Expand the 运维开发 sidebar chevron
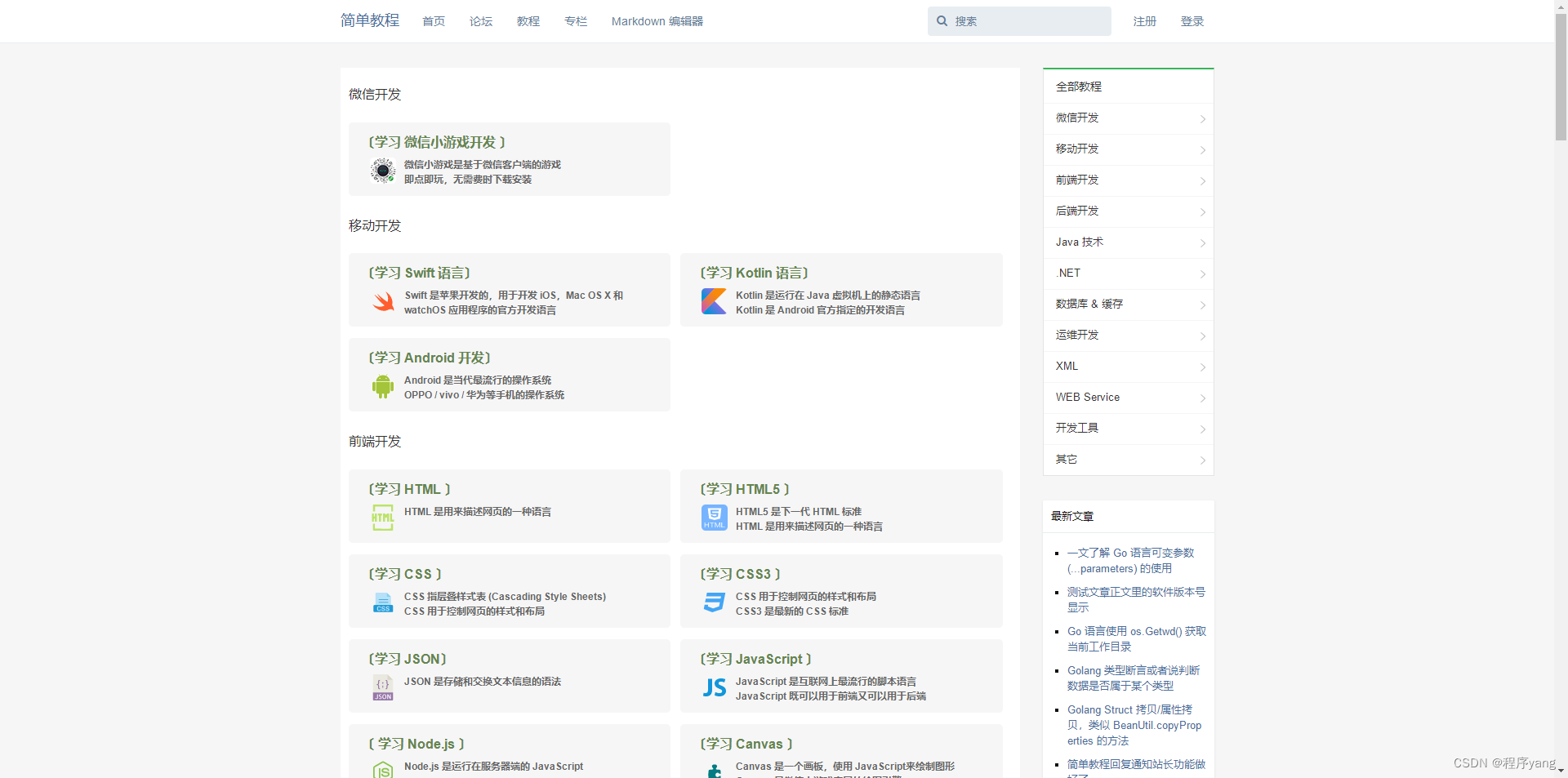Viewport: 1568px width, 778px height. [1202, 336]
